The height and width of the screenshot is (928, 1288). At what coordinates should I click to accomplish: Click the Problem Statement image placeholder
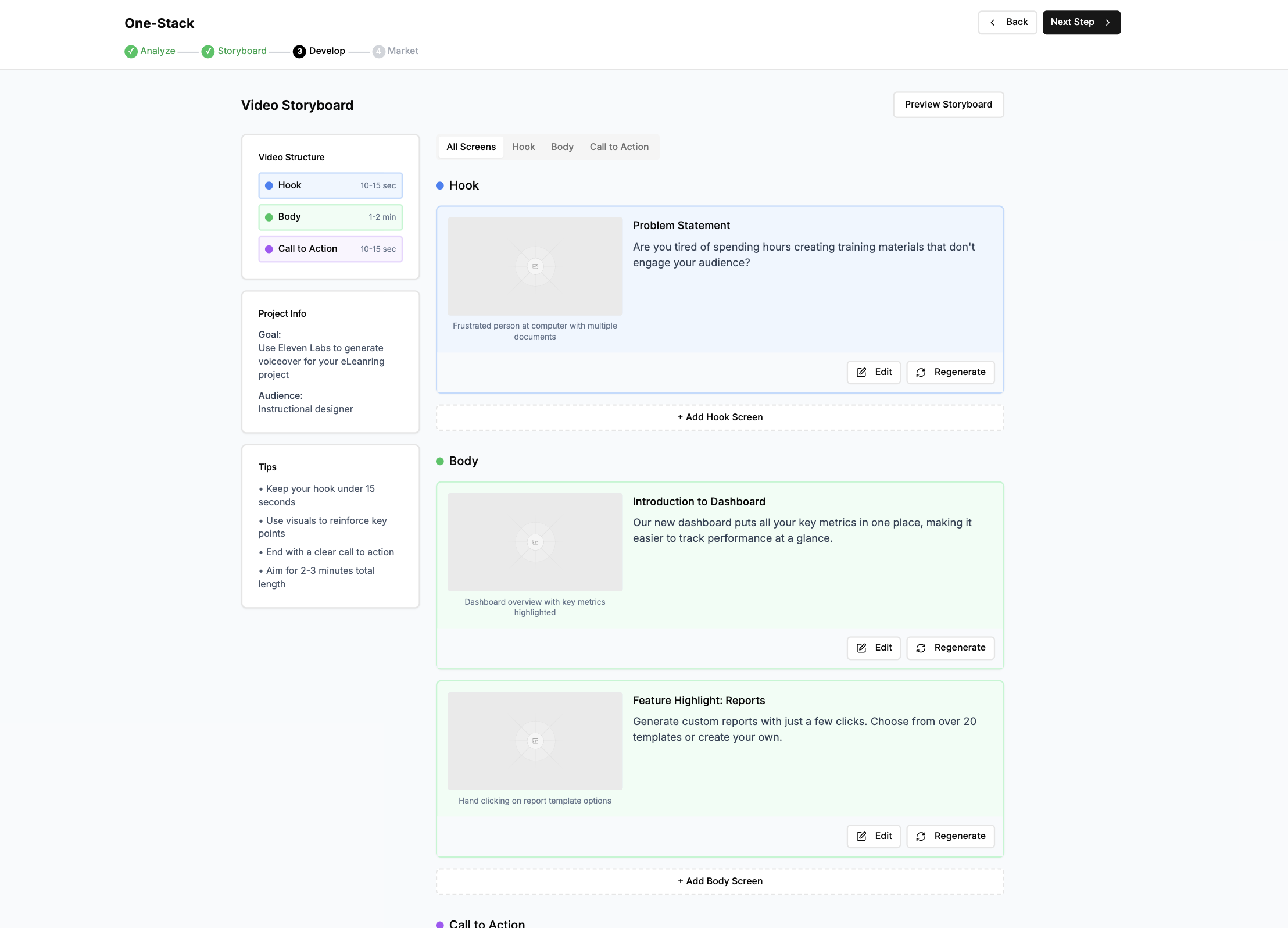coord(535,266)
